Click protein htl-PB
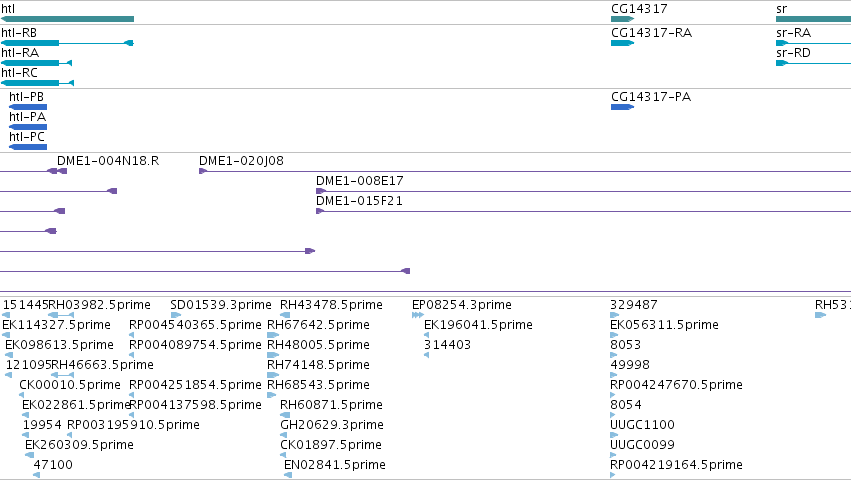The height and width of the screenshot is (480, 851). [x=28, y=107]
